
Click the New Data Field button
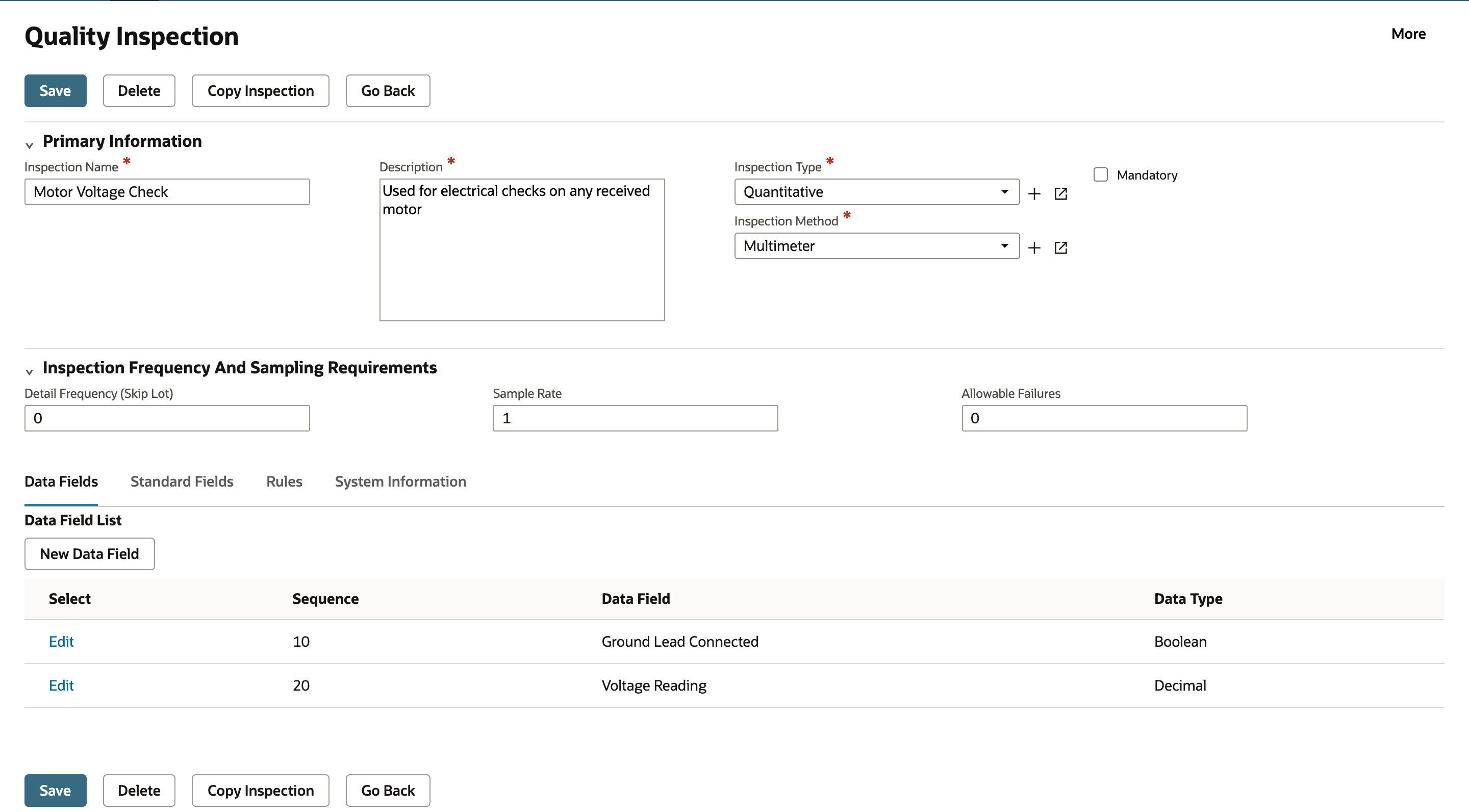[x=90, y=554]
